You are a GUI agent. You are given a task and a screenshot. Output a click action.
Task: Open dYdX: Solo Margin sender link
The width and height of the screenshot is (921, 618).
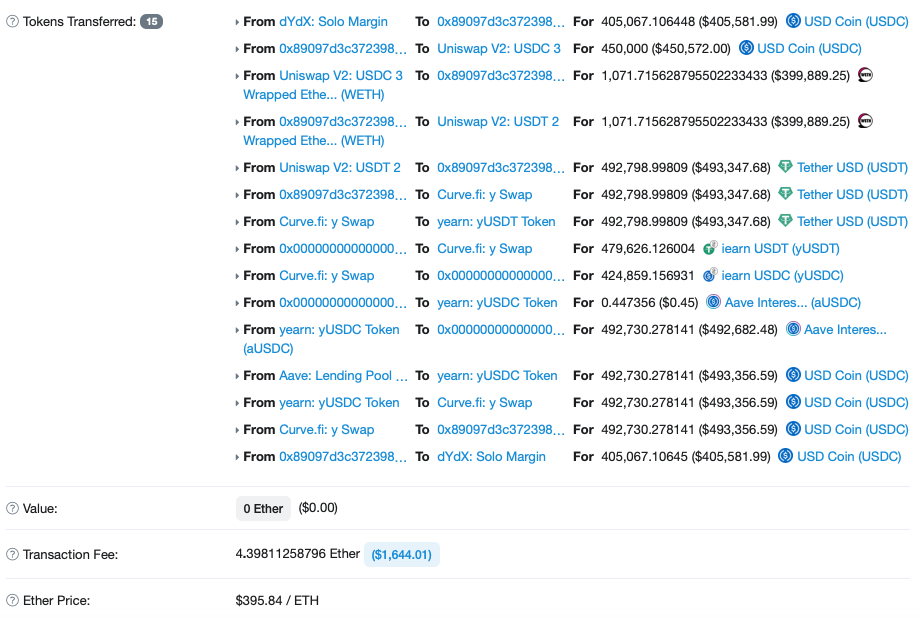pyautogui.click(x=333, y=22)
